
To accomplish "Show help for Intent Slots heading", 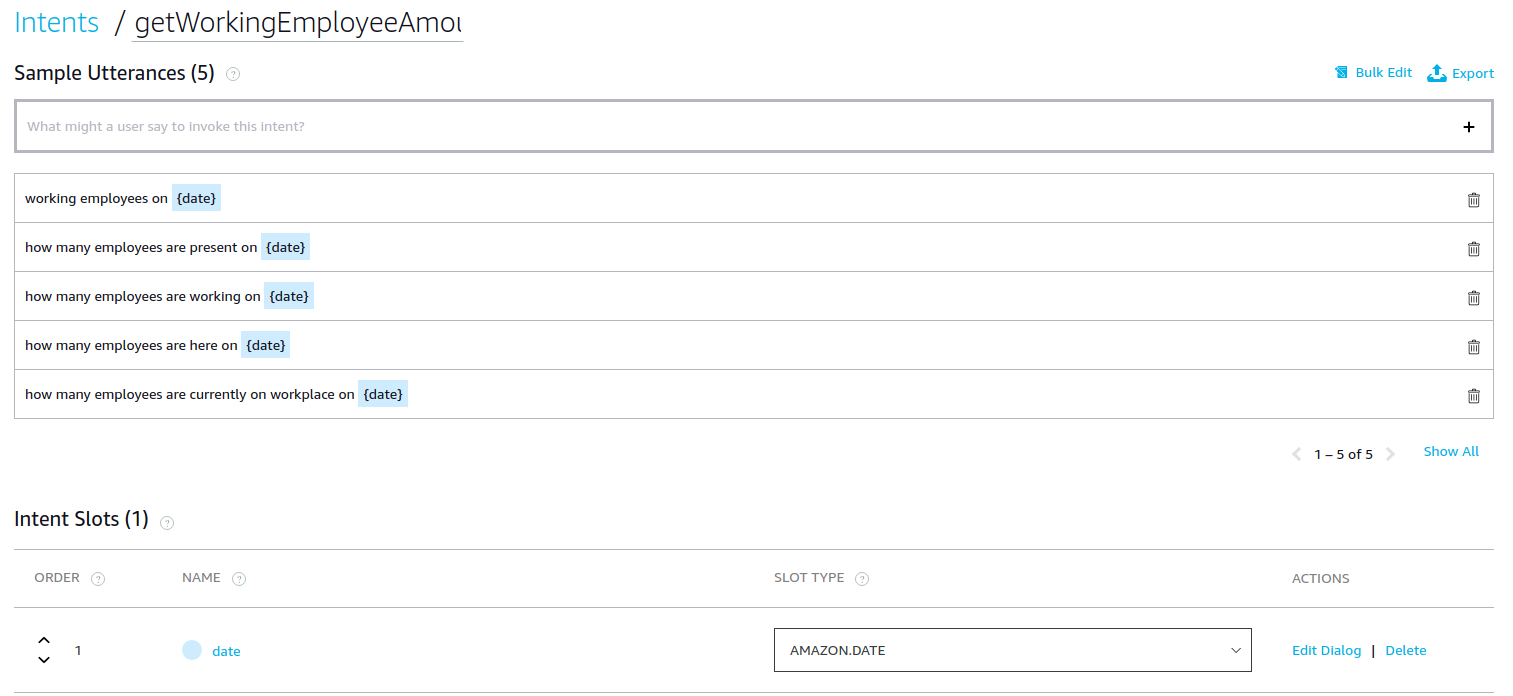I will point(167,522).
